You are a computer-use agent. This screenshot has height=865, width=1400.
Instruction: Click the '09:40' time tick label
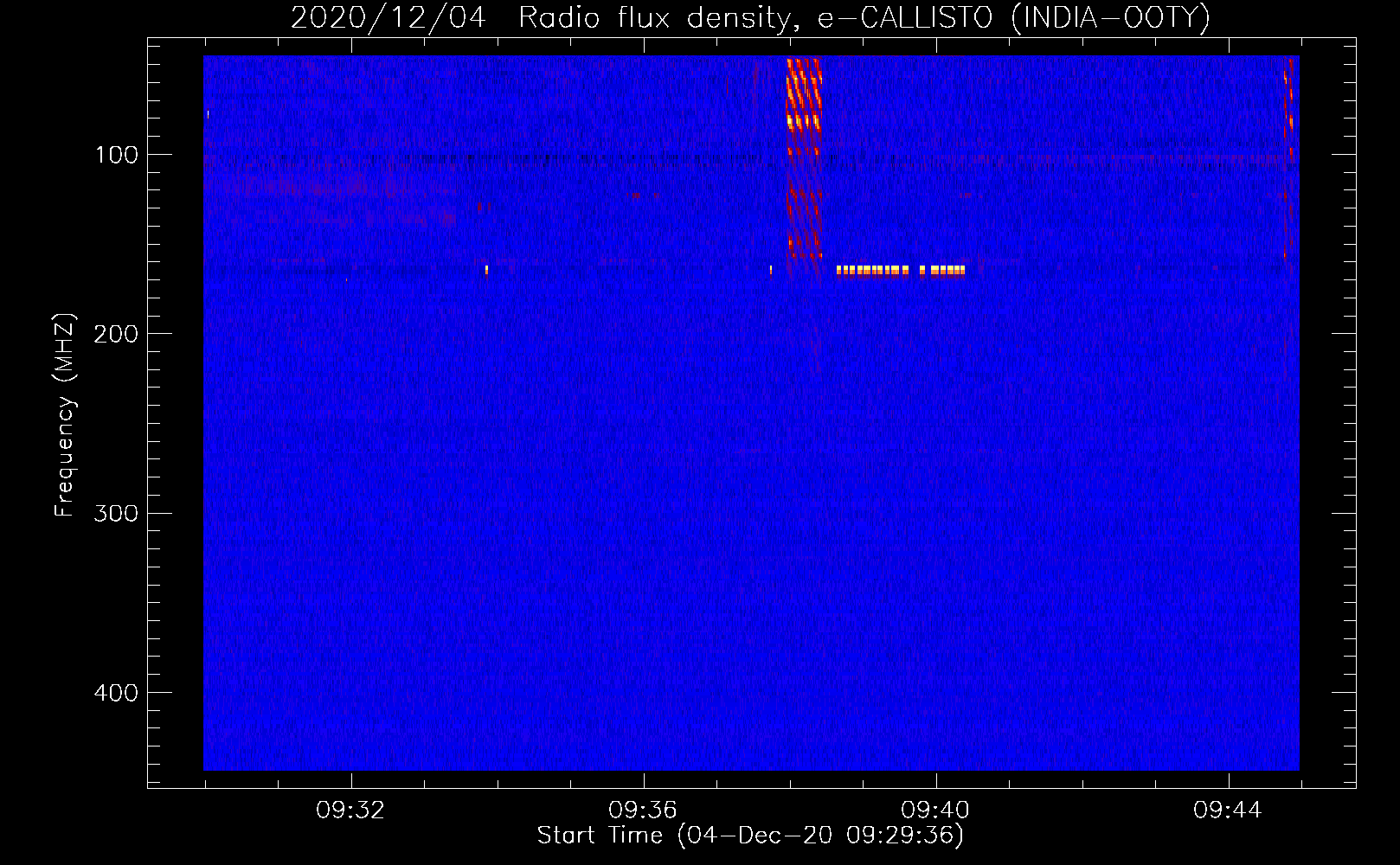[x=935, y=811]
